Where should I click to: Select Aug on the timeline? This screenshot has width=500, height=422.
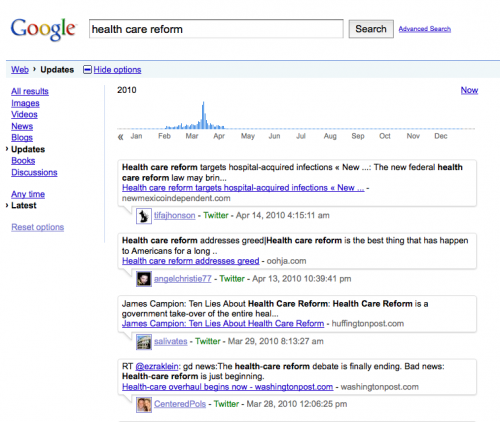[x=330, y=136]
